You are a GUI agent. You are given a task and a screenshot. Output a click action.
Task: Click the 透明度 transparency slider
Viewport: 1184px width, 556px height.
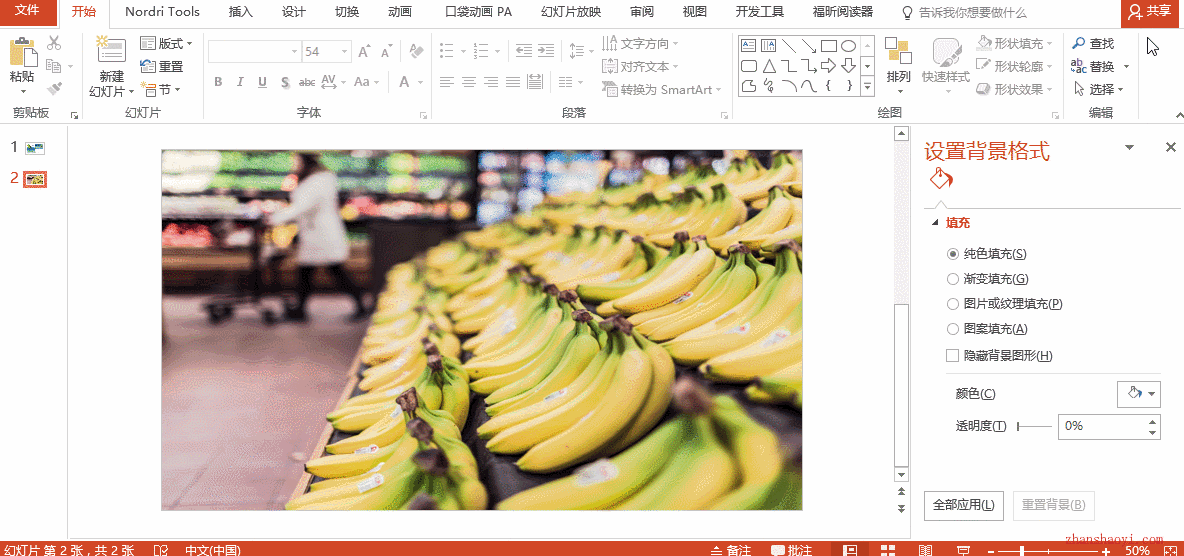coord(1034,427)
